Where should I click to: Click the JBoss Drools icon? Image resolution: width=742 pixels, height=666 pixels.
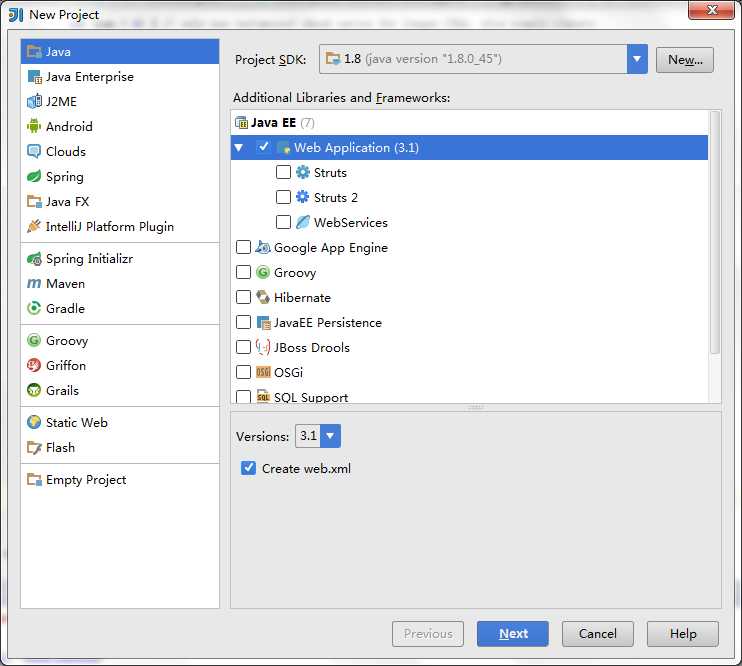pyautogui.click(x=263, y=347)
